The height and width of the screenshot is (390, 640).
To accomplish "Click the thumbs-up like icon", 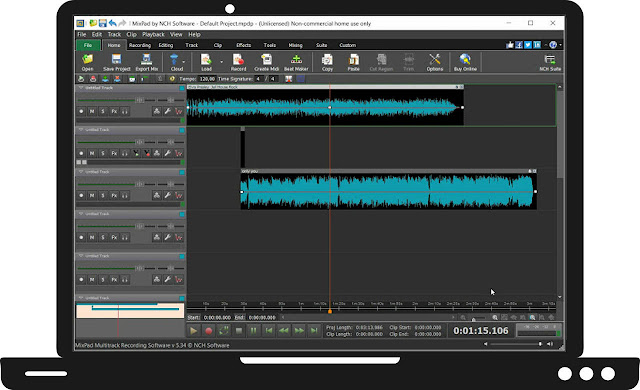I will pos(510,45).
